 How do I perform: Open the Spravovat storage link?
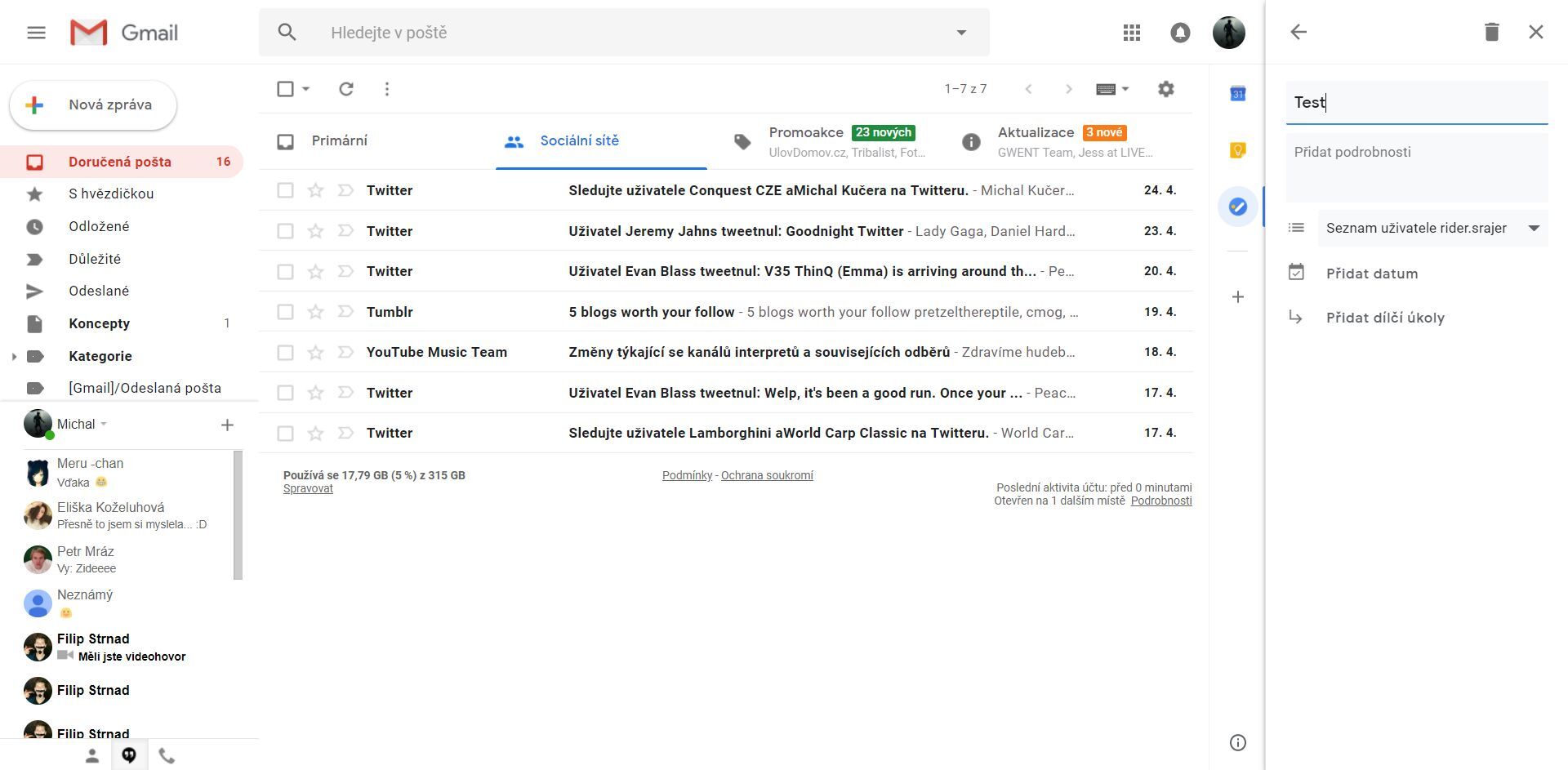(x=308, y=488)
